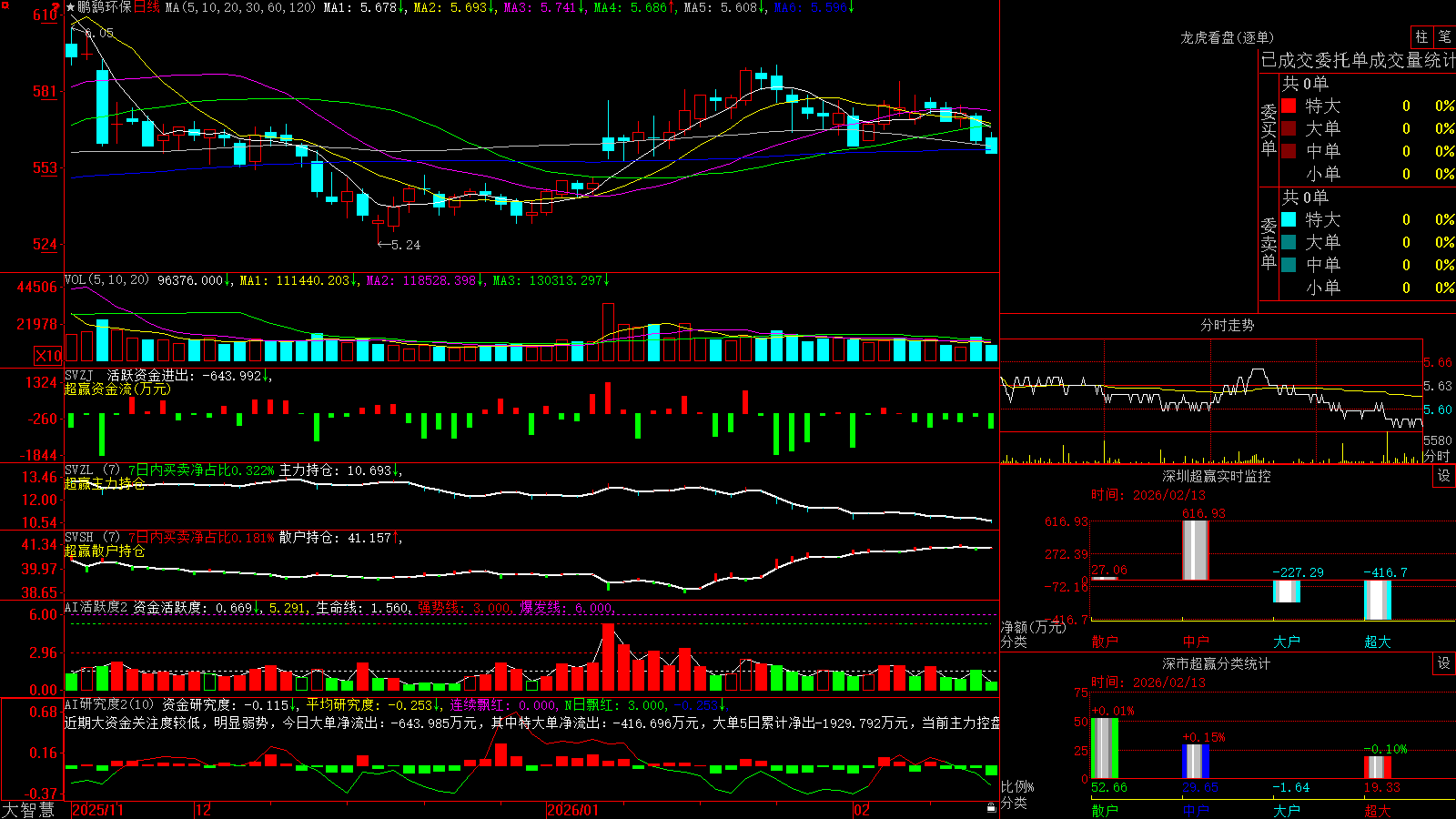Open the 大智慧 logo in the bottom-left corner
Viewport: 1456px width, 819px height.
(x=28, y=810)
